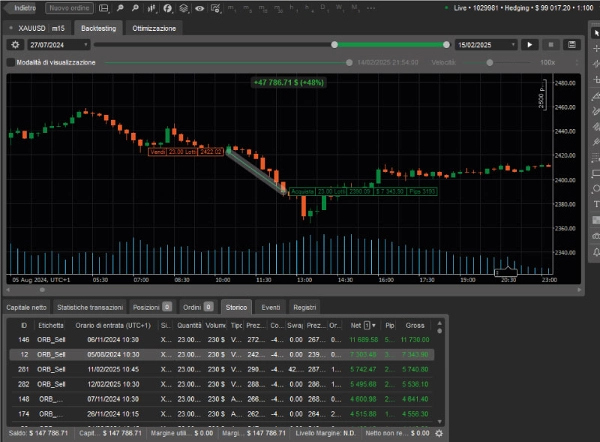The width and height of the screenshot is (600, 442).
Task: Enable Modalità di visualizzazione checkbox
Action: [x=10, y=62]
